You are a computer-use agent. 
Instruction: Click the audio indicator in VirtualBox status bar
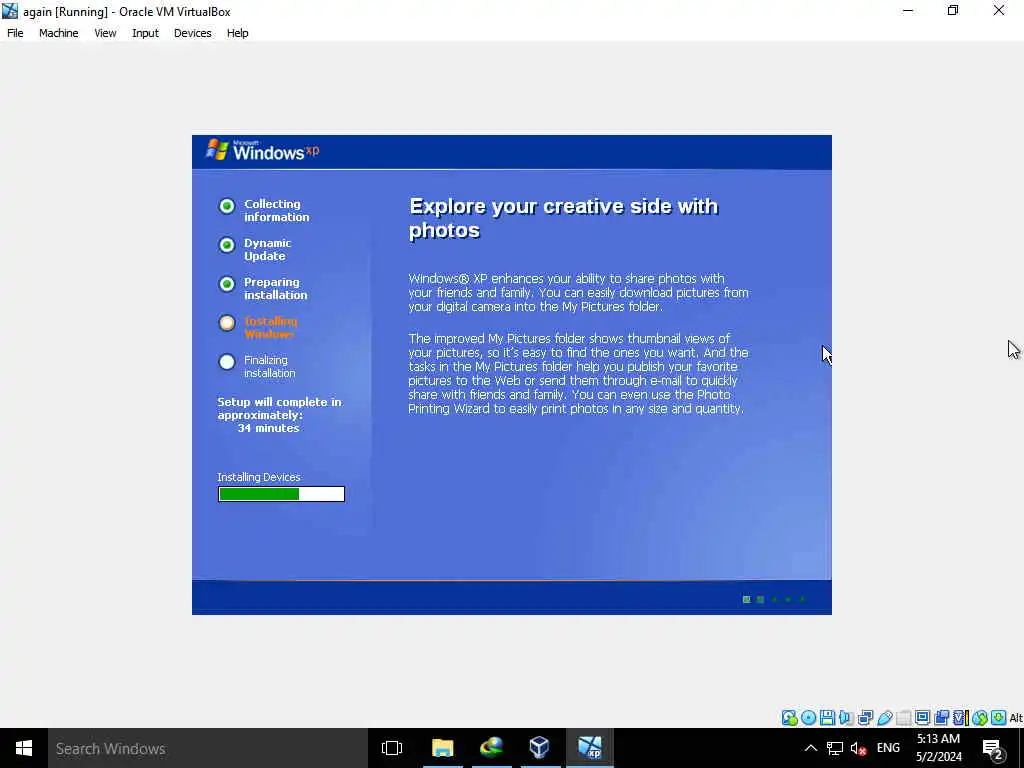point(846,718)
